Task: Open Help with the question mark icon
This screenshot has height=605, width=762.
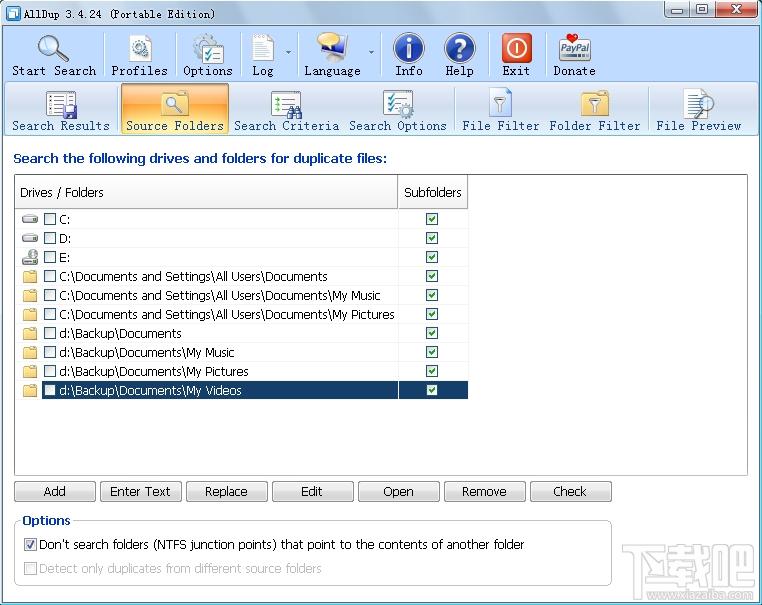Action: coord(459,48)
